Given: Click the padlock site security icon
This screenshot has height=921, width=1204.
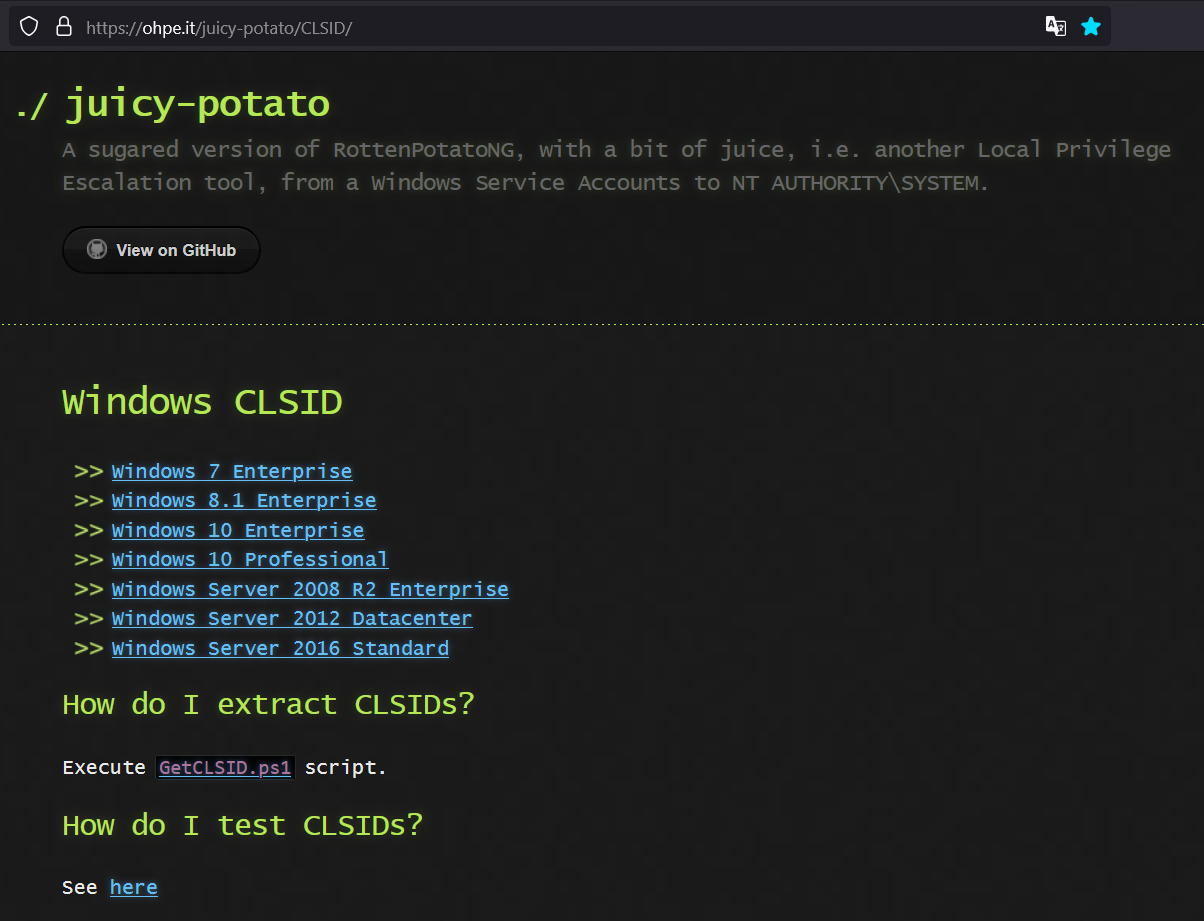Looking at the screenshot, I should coord(63,27).
